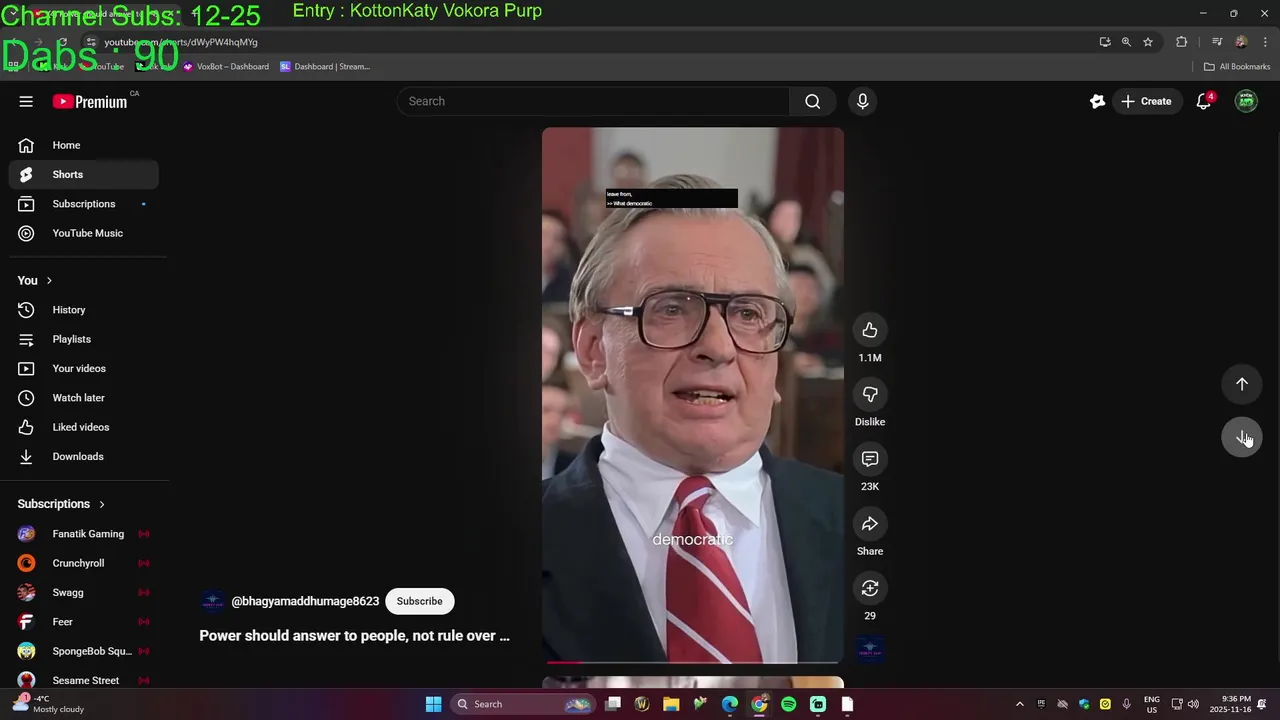Bookmark this page with the star
Viewport: 1280px width, 720px height.
(x=1148, y=42)
